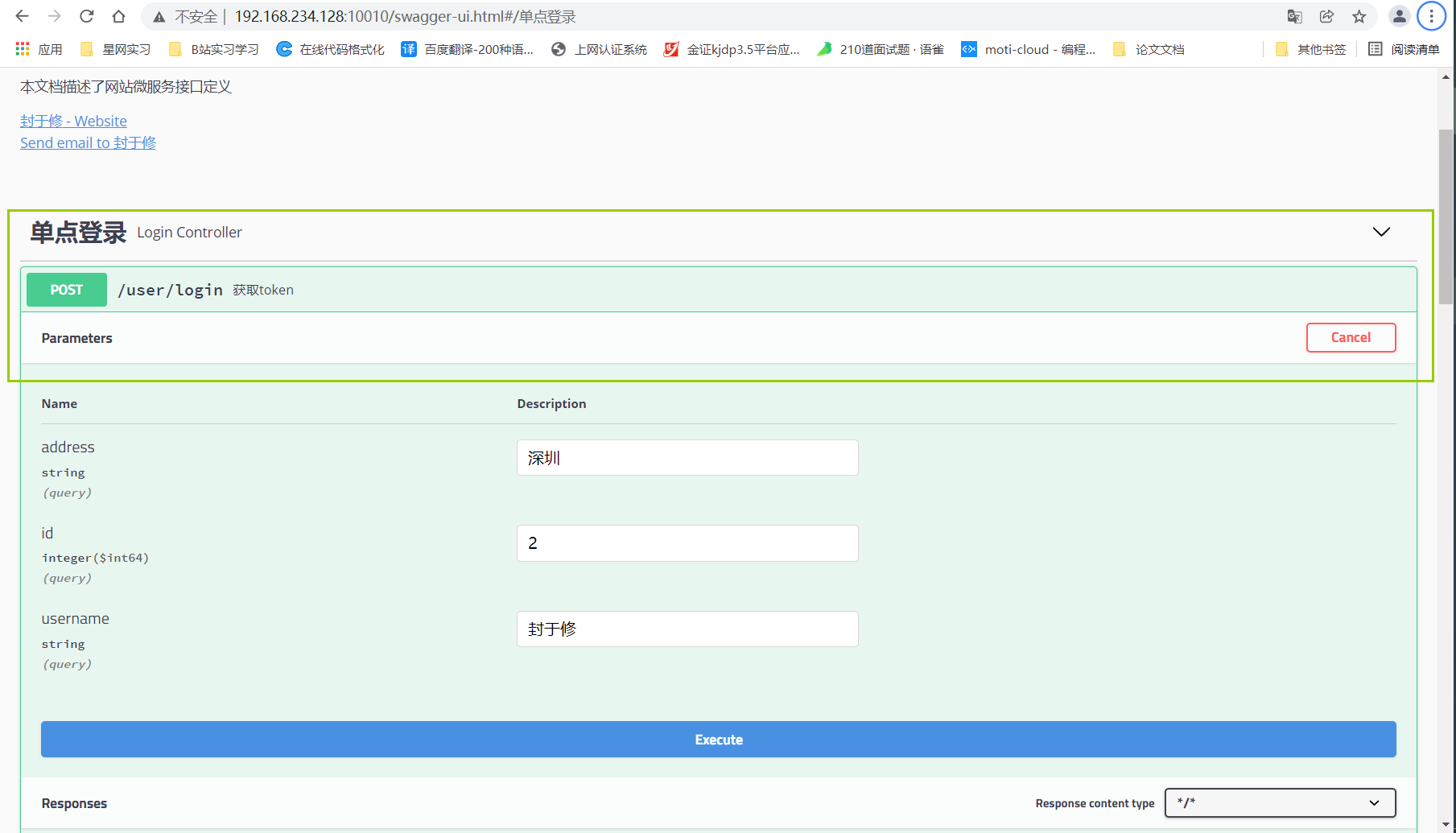Open 论文文档 bookmark folder

coord(1148,49)
